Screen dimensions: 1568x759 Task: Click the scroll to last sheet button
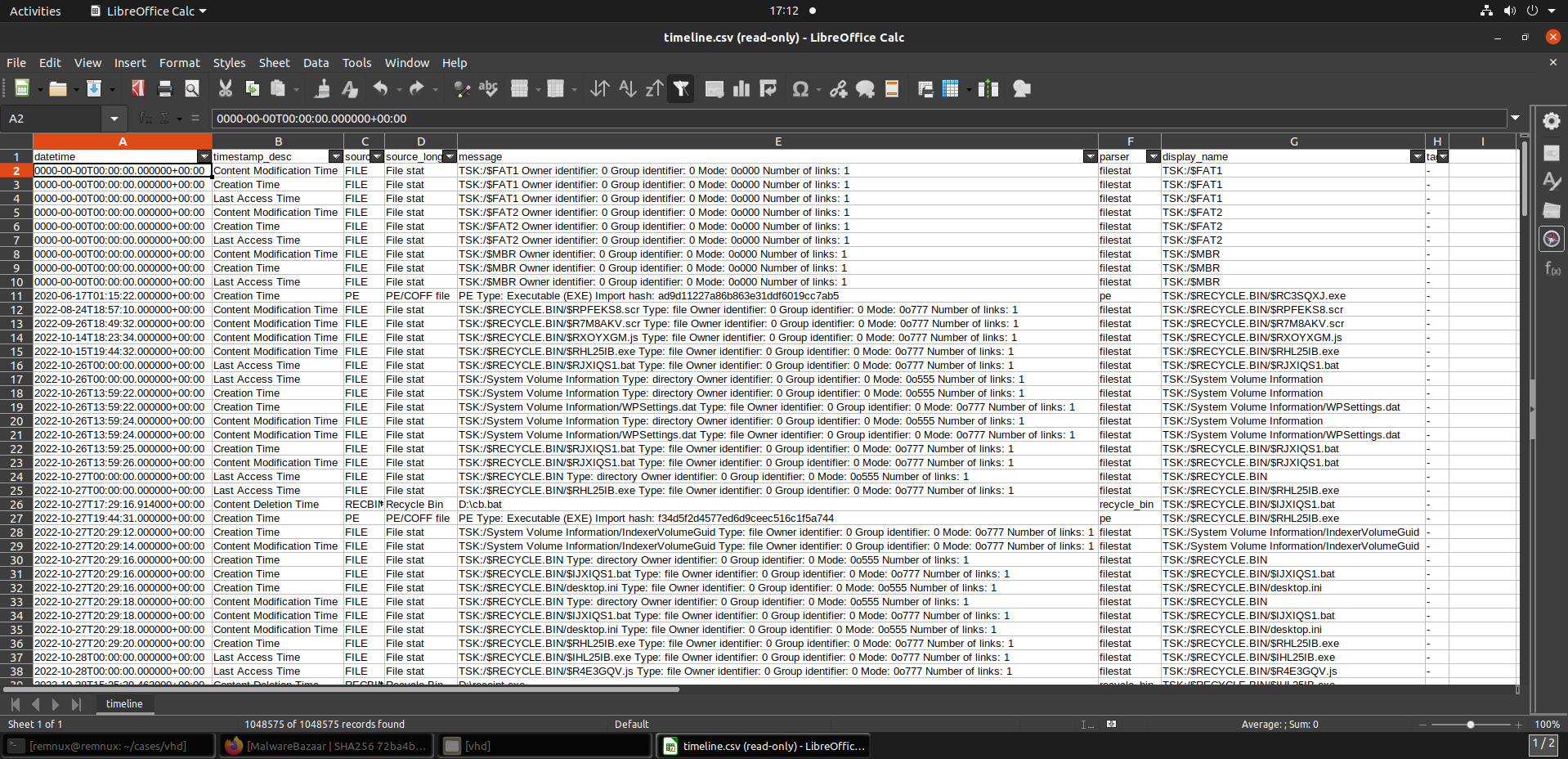(x=76, y=704)
